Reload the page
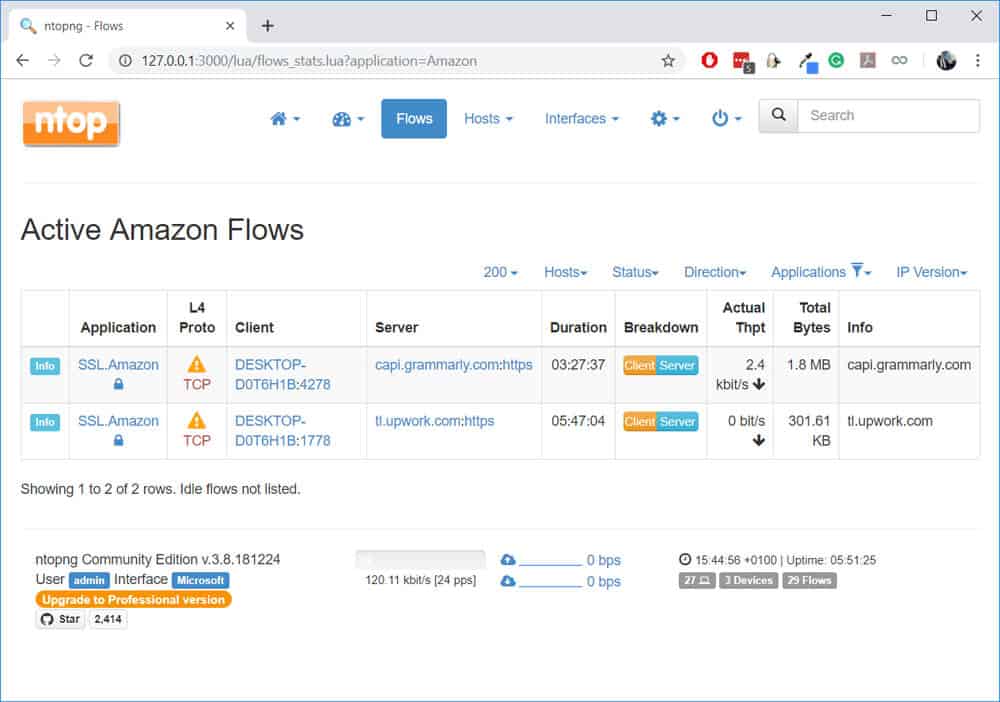 pyautogui.click(x=86, y=61)
